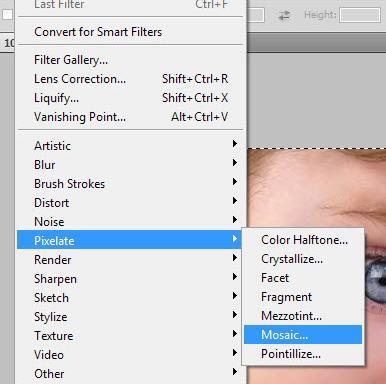This screenshot has height=384, width=386.
Task: Expand the Blur submenu
Action: 130,165
